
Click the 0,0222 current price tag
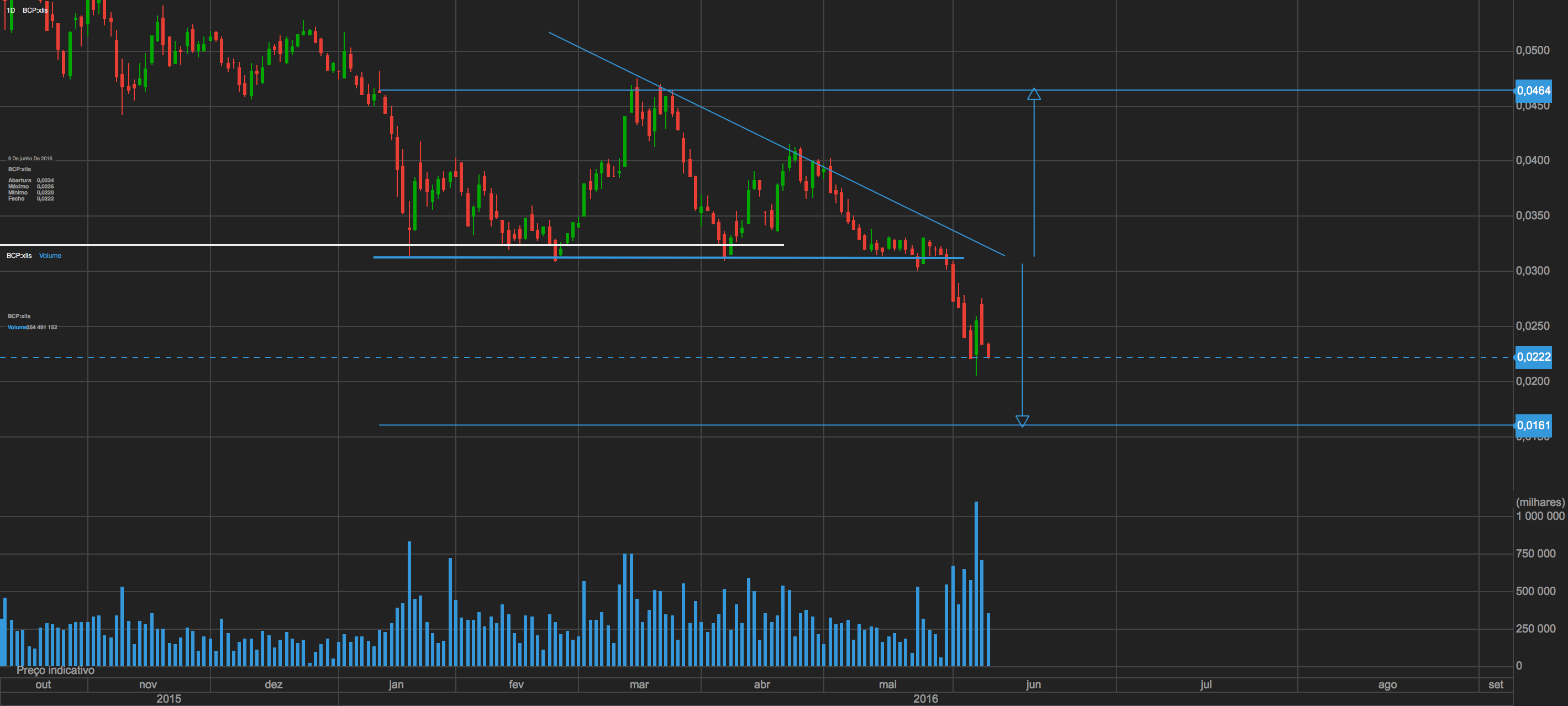pyautogui.click(x=1533, y=357)
